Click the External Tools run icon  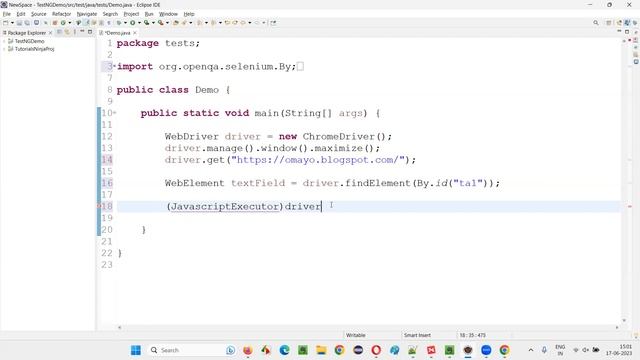(x=161, y=23)
